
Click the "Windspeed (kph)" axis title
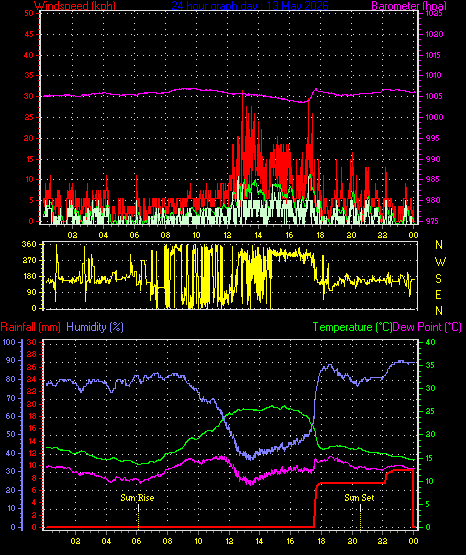point(75,6)
